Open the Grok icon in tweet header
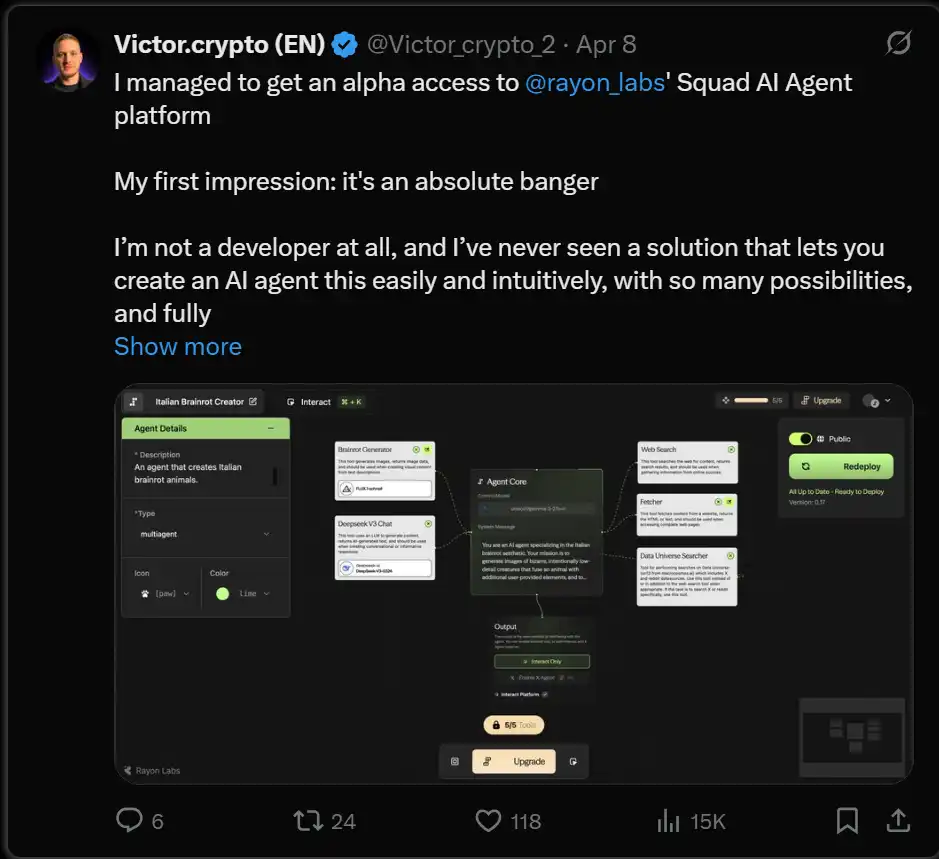The height and width of the screenshot is (859, 939). (x=898, y=43)
